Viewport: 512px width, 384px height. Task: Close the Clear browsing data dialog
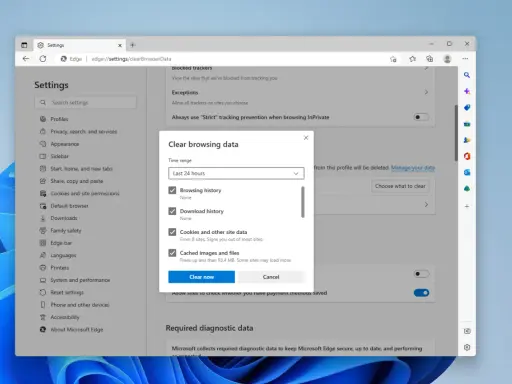point(306,138)
